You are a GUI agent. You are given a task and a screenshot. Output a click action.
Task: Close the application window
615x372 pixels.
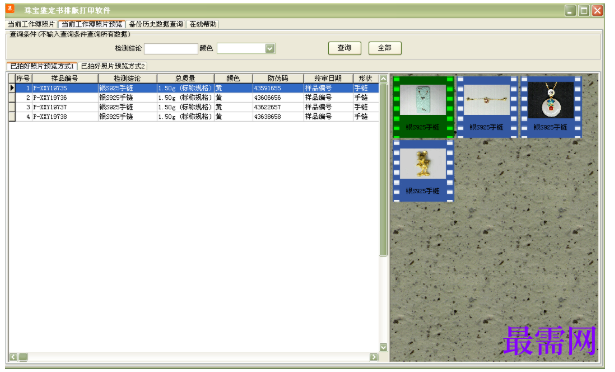[x=597, y=11]
